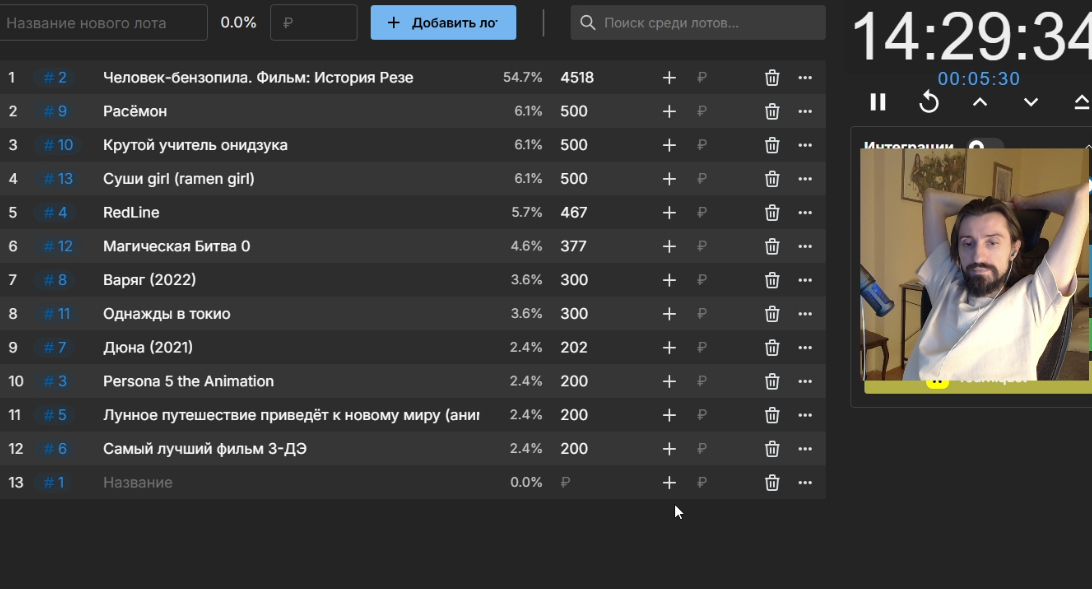
Task: Delete the Расёмон lot
Action: (772, 111)
